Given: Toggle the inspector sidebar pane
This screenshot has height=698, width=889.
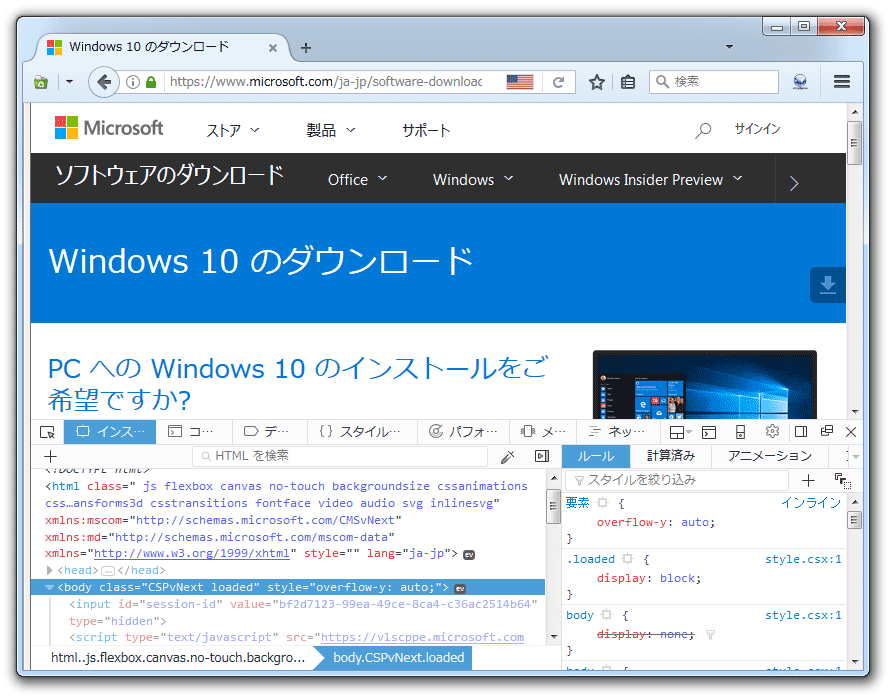Looking at the screenshot, I should pyautogui.click(x=542, y=456).
